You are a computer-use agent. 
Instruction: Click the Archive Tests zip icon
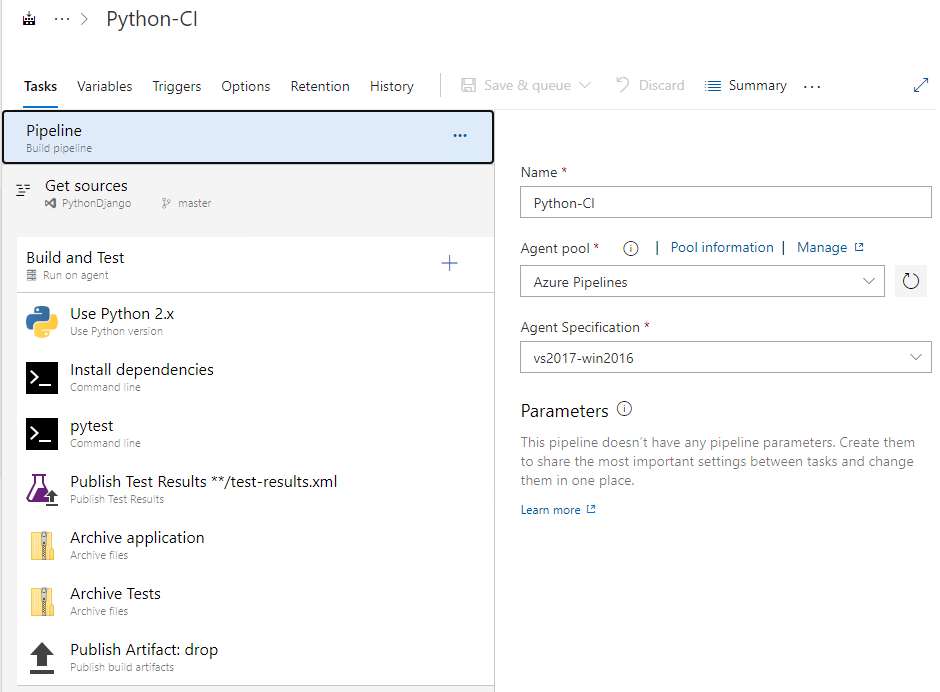(x=42, y=601)
